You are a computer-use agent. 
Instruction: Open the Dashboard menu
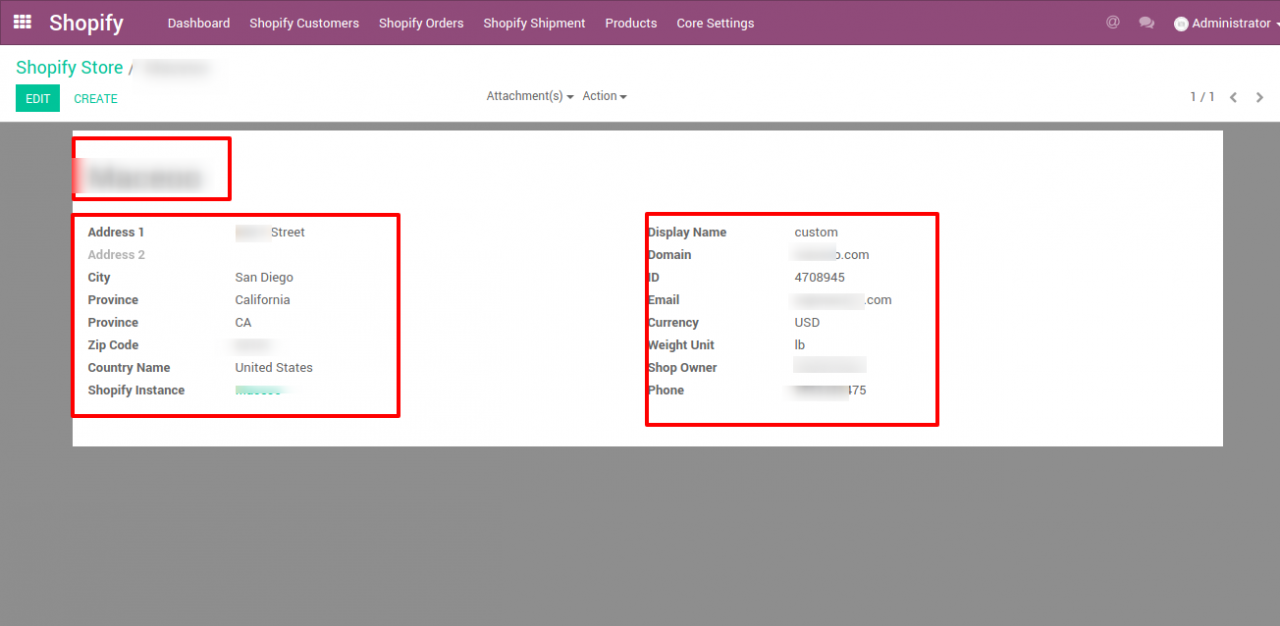(x=198, y=23)
